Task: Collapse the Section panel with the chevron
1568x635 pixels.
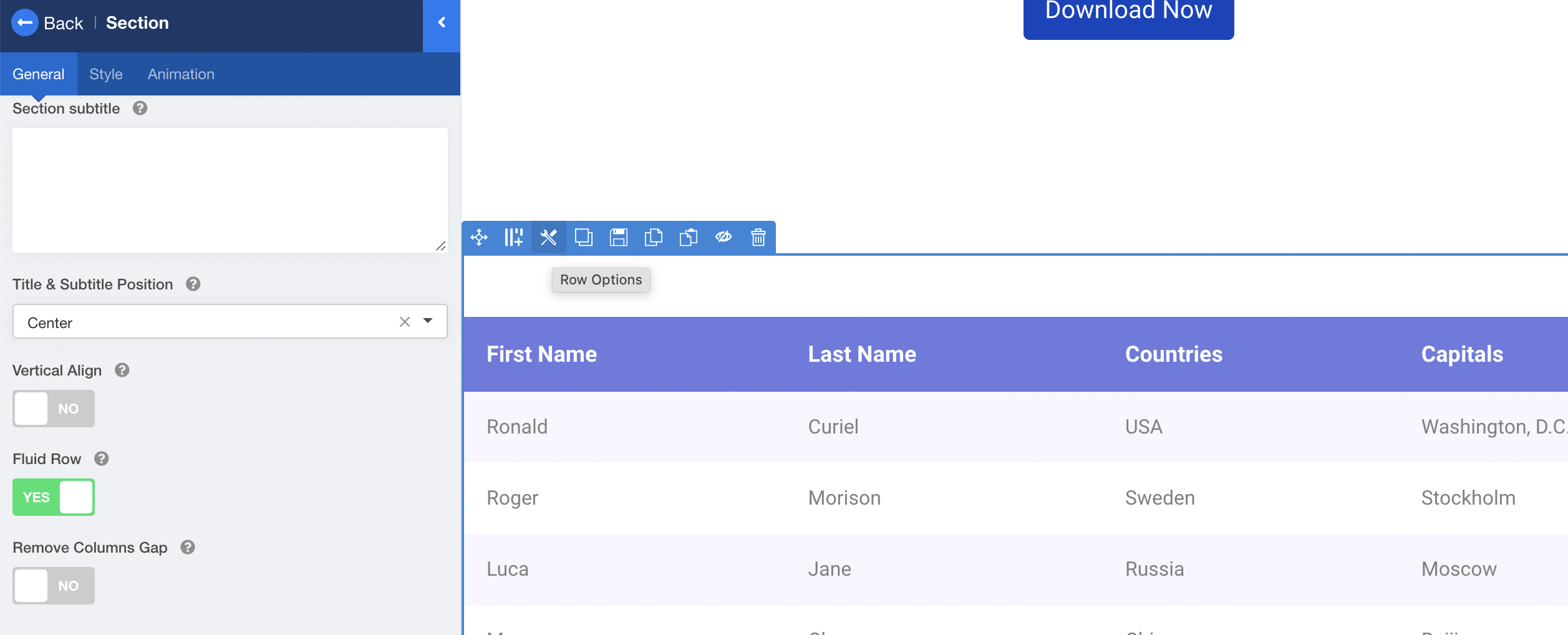Action: pyautogui.click(x=442, y=22)
